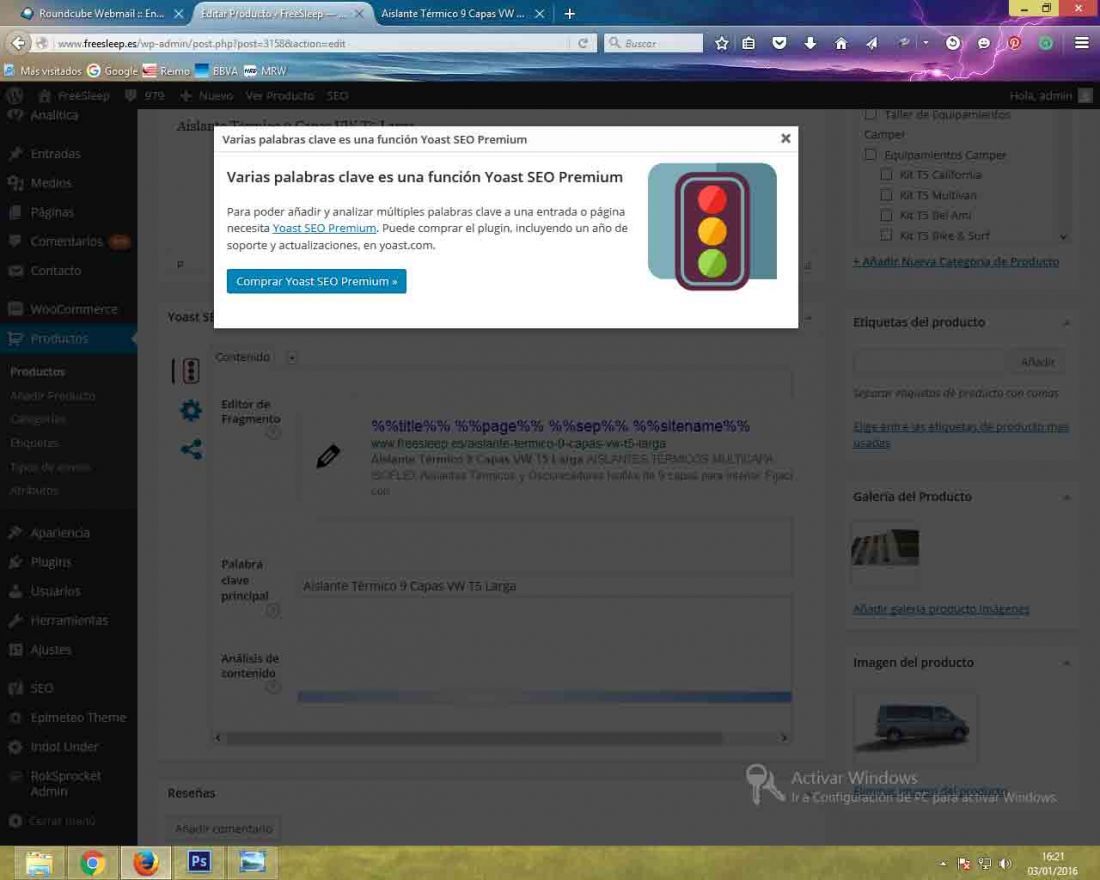Check the Taller de Equipamientos category
The image size is (1100, 880).
point(871,114)
